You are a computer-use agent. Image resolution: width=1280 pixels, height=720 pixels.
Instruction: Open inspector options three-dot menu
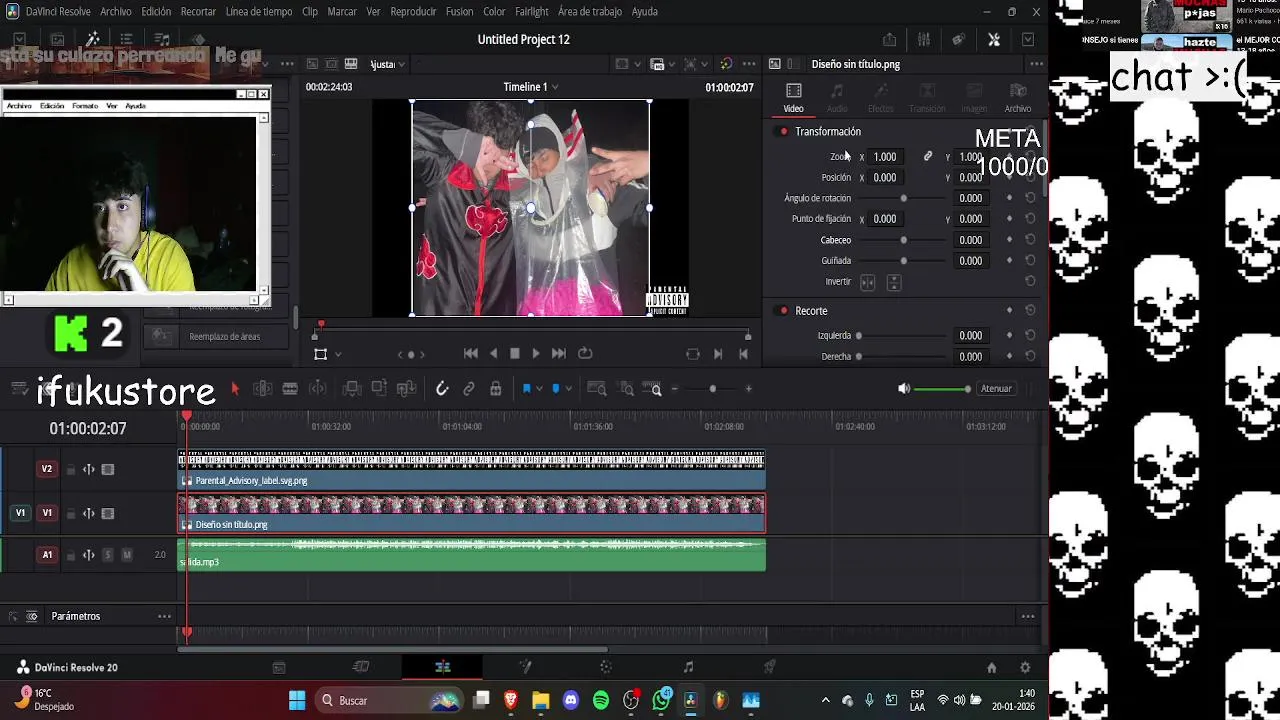pyautogui.click(x=1037, y=64)
